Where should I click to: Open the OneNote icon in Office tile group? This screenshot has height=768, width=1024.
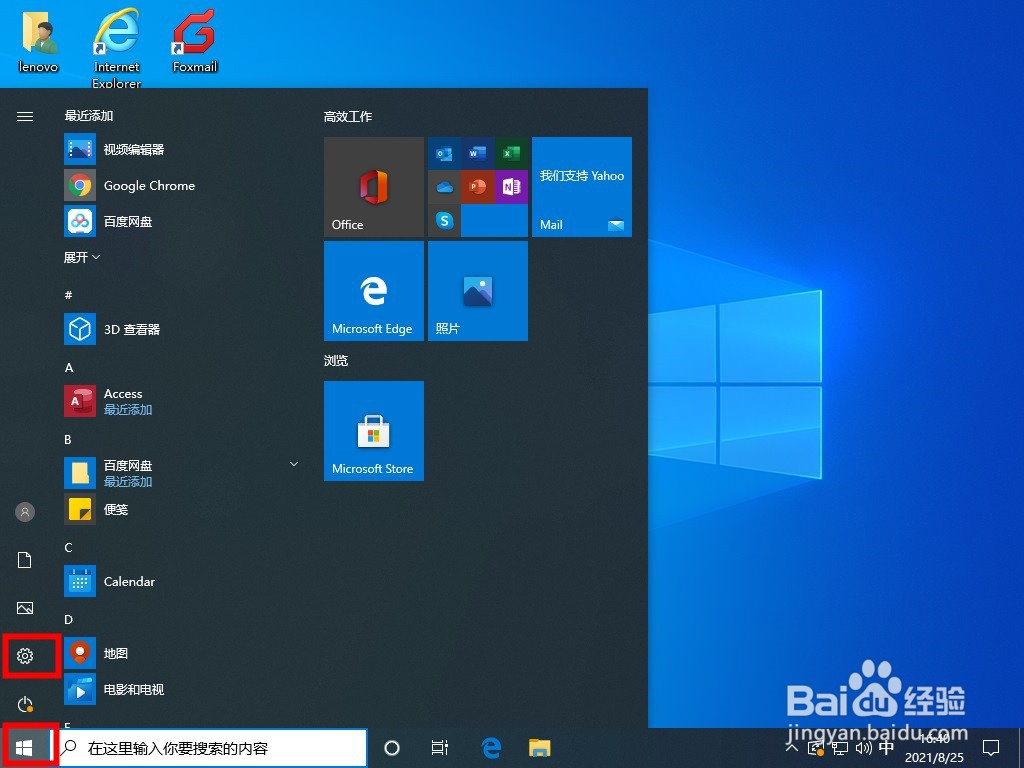point(511,187)
